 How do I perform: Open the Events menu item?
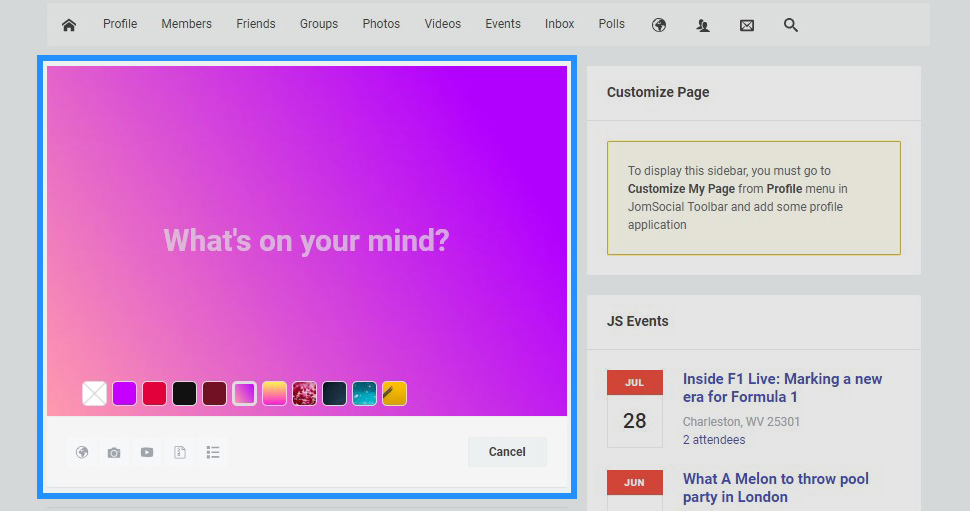click(x=502, y=24)
